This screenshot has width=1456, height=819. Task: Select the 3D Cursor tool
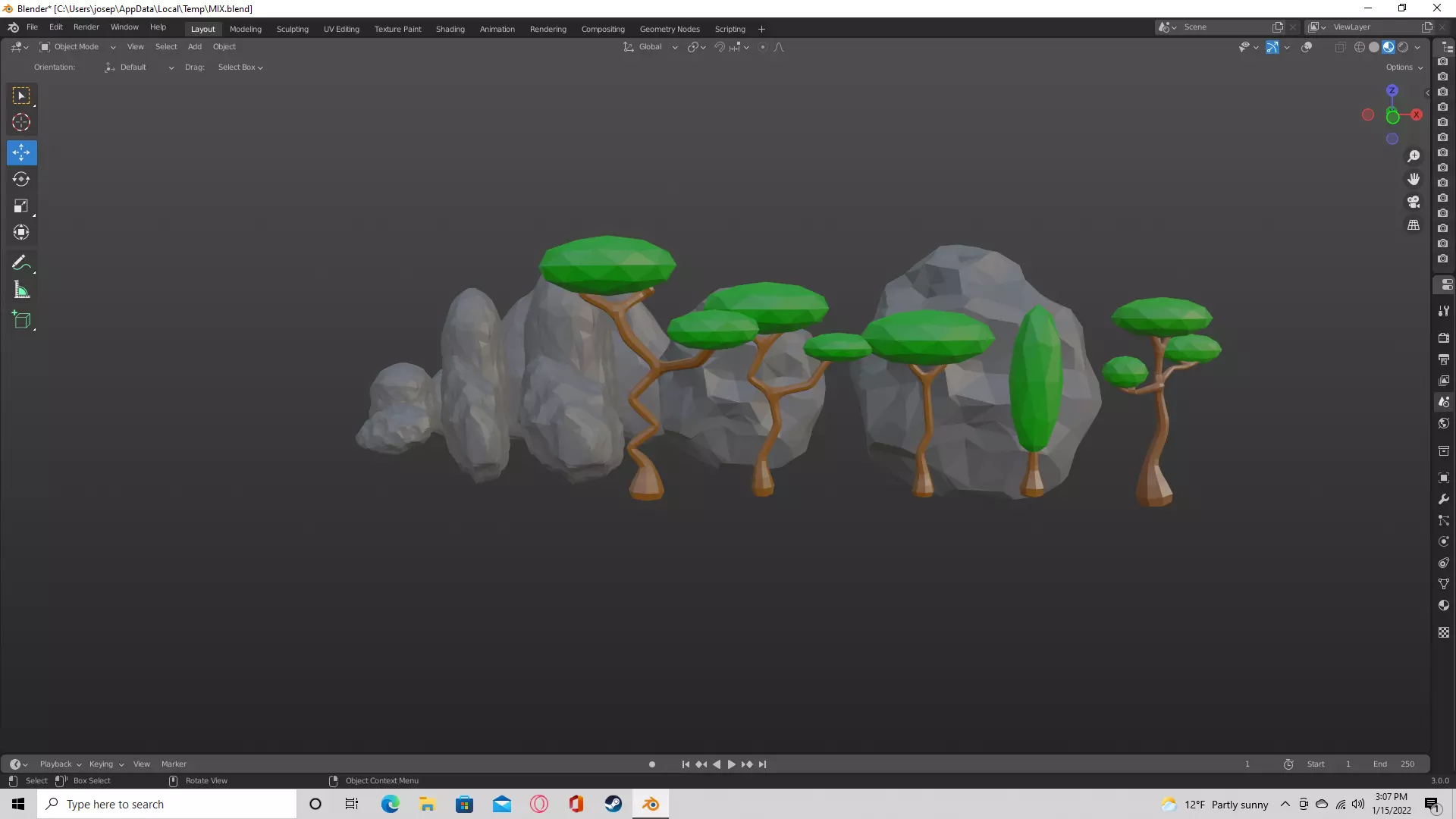(x=21, y=122)
